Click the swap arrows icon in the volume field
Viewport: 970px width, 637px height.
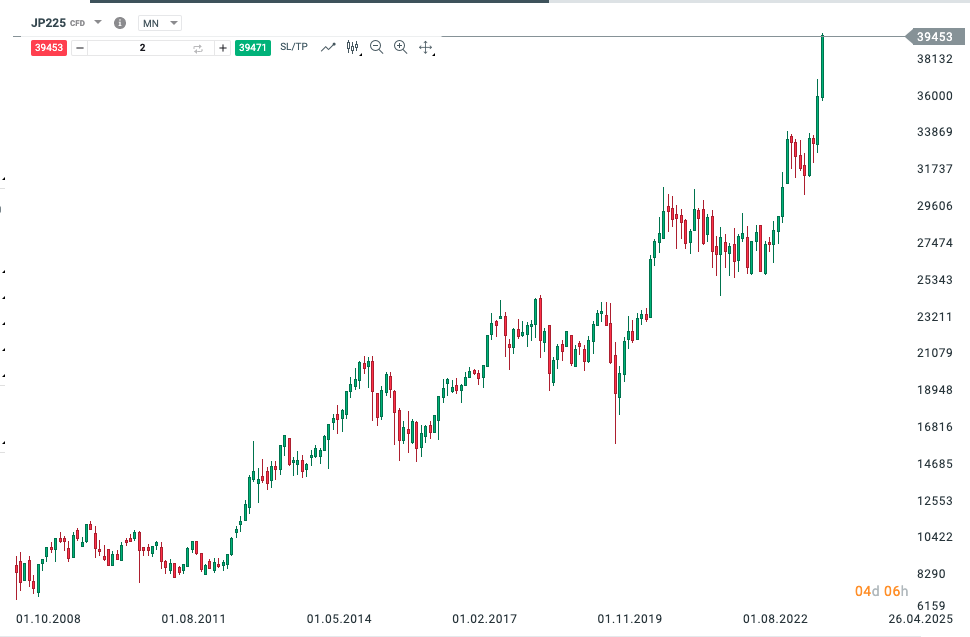(x=197, y=48)
